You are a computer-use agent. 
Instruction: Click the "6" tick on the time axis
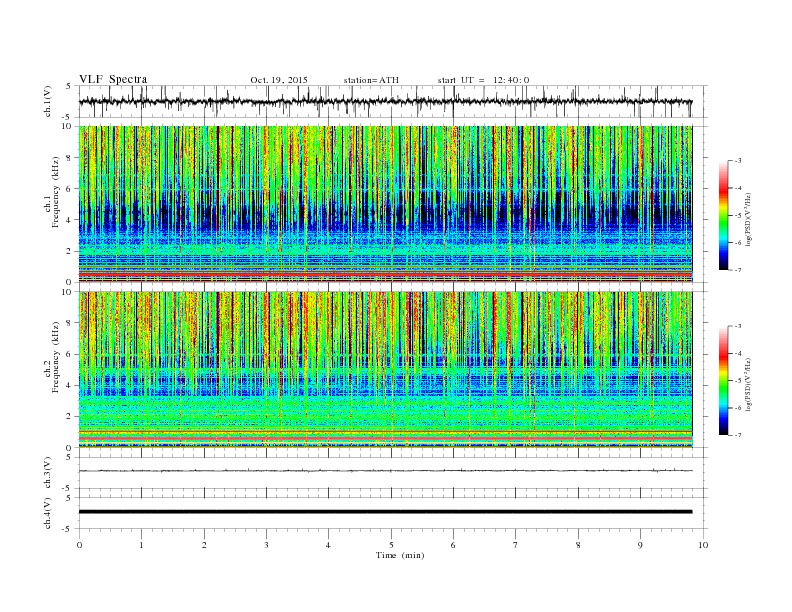coord(453,545)
